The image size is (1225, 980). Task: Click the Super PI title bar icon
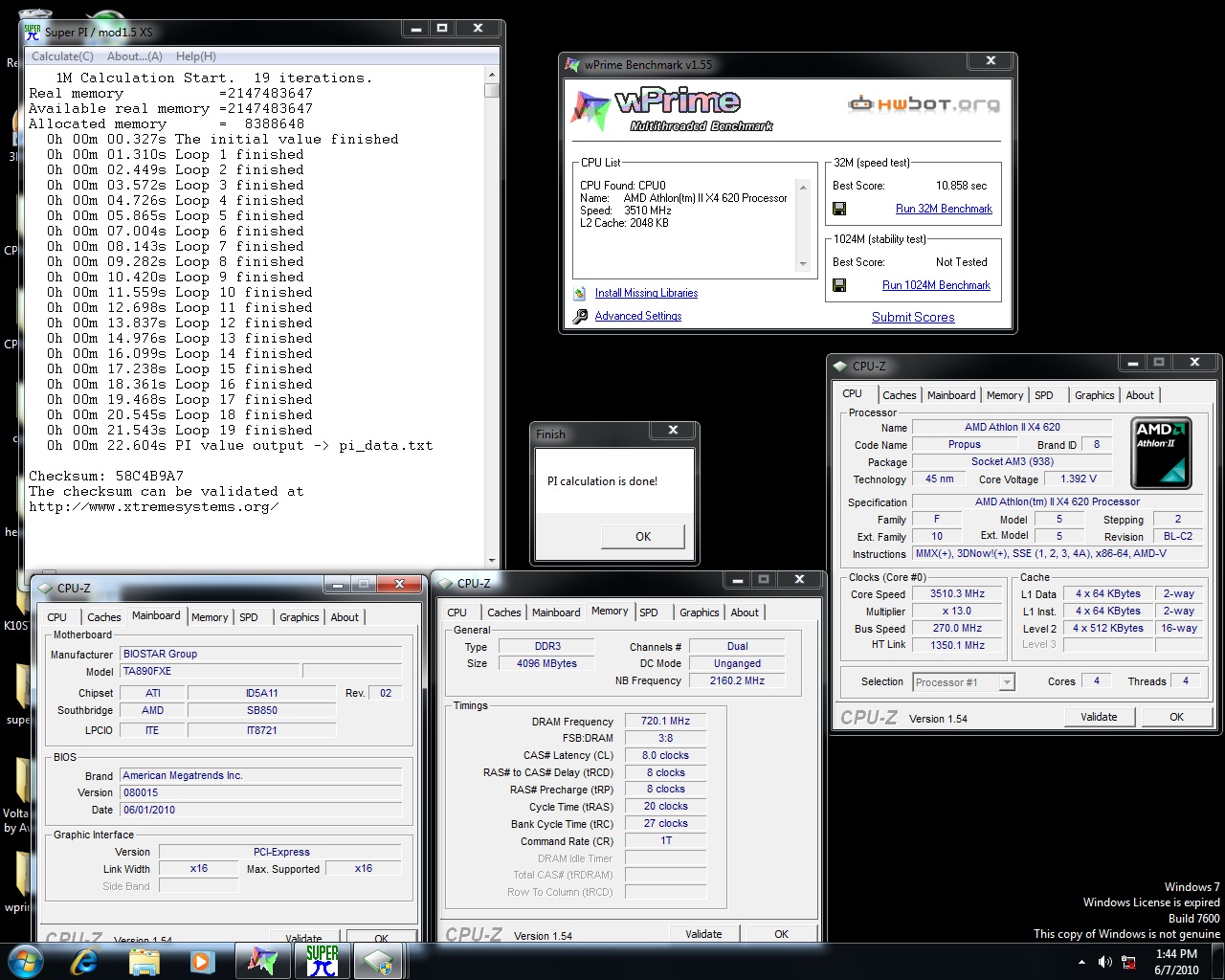pyautogui.click(x=33, y=32)
